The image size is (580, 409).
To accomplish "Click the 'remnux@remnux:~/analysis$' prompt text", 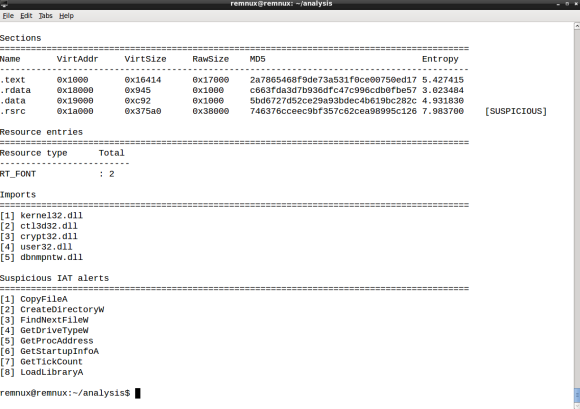I will pos(65,393).
